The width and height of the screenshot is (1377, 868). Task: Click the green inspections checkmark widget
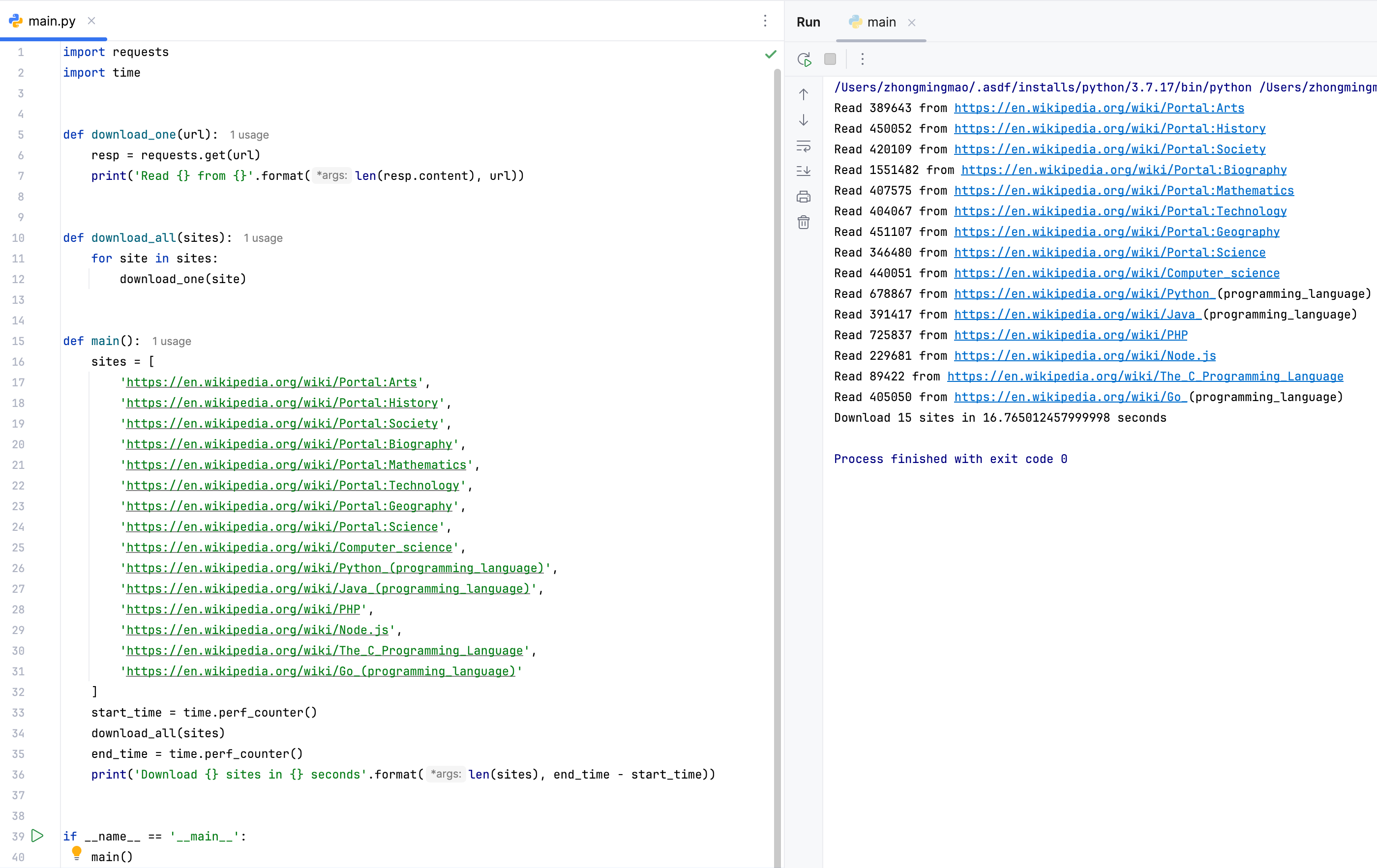pyautogui.click(x=770, y=54)
